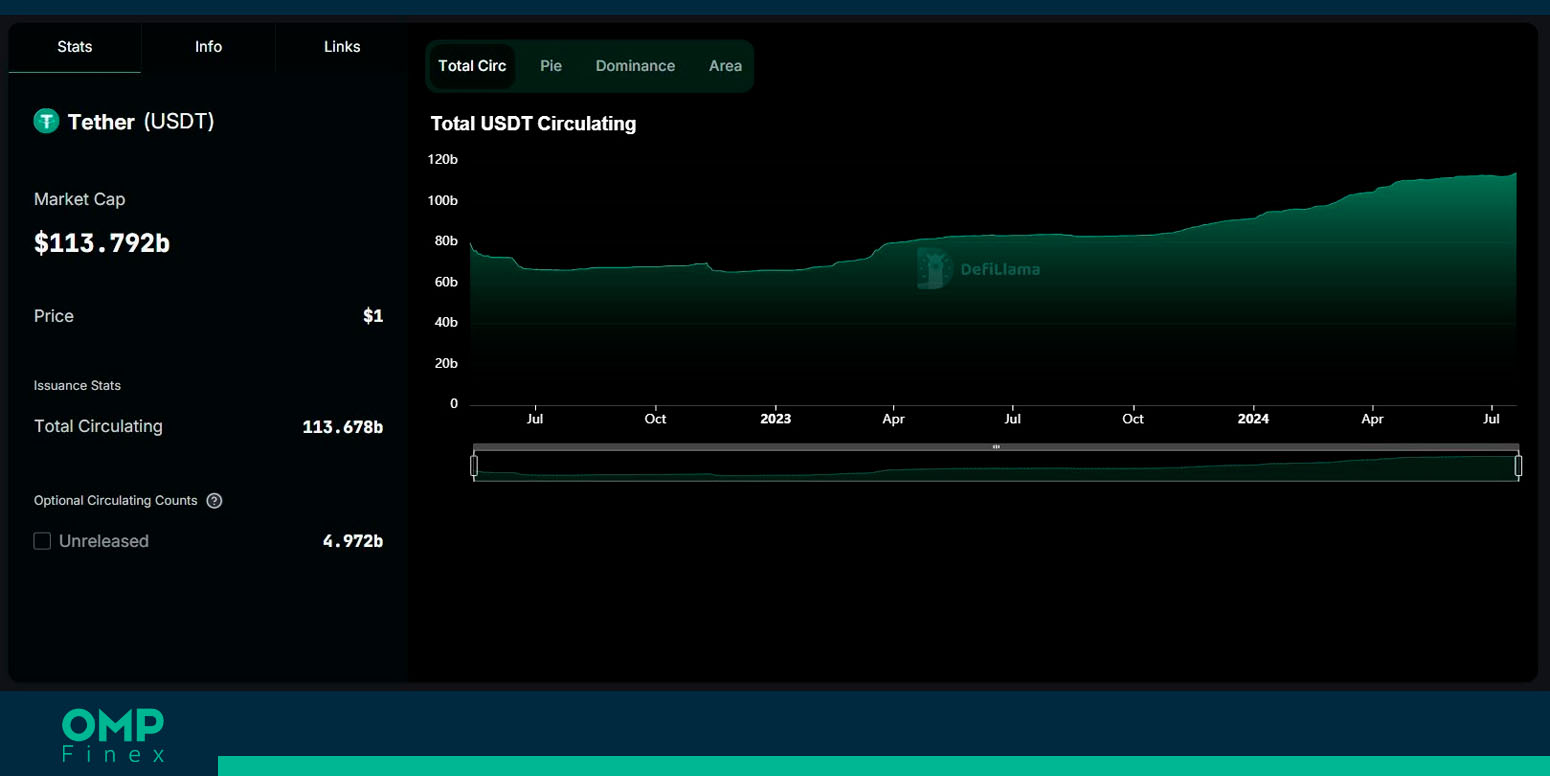The height and width of the screenshot is (776, 1550).
Task: Click the Total Circulating 113.678b value
Action: (343, 427)
